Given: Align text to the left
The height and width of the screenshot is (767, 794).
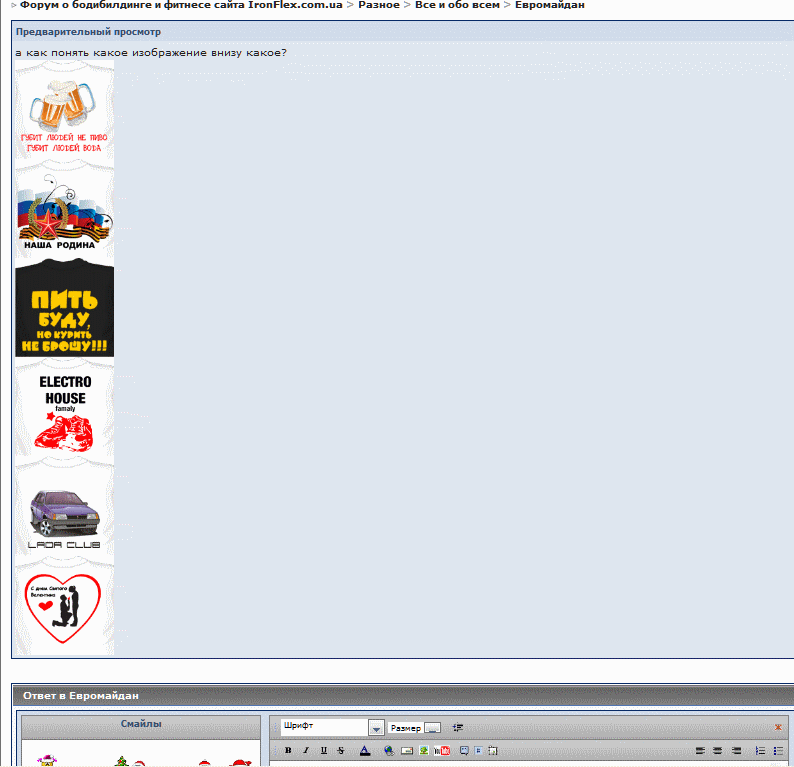Looking at the screenshot, I should tap(701, 750).
